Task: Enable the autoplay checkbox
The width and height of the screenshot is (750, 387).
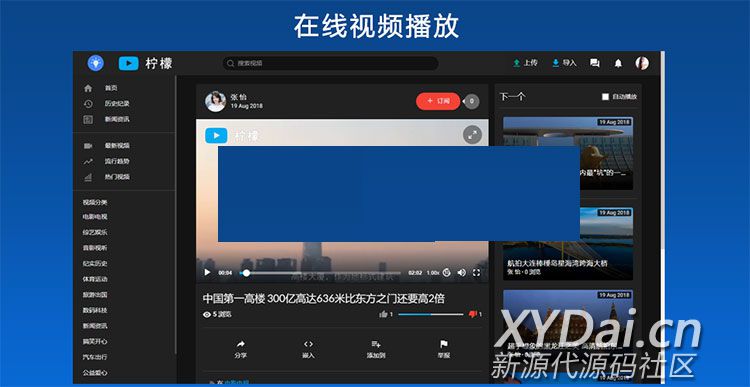Action: click(605, 97)
